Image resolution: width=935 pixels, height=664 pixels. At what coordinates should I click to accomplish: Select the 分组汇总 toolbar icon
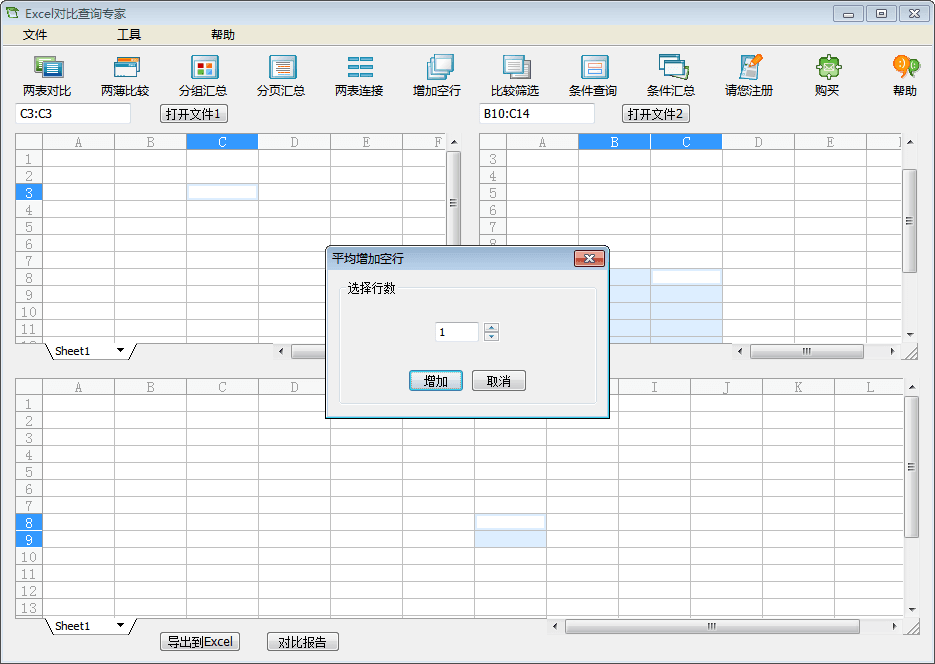pyautogui.click(x=203, y=69)
